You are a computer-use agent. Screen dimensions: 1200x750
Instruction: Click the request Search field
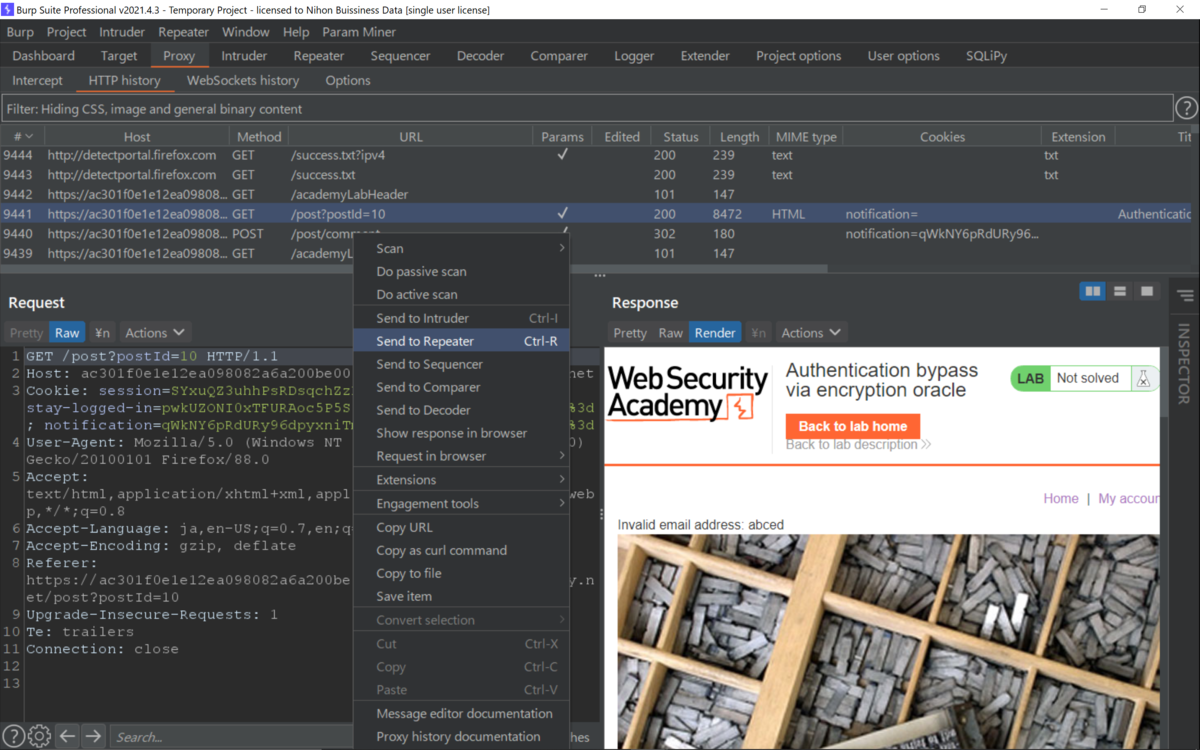click(231, 737)
